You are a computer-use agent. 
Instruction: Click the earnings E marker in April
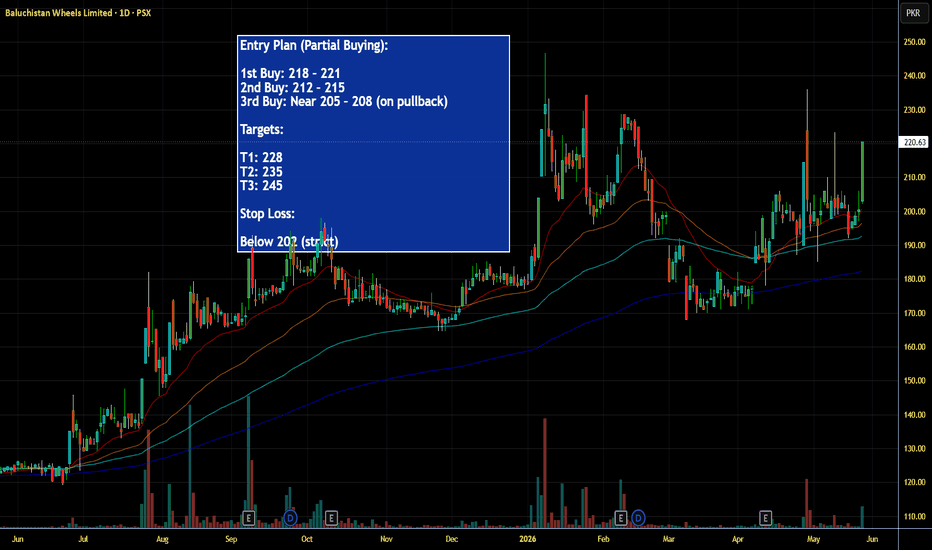pos(765,518)
